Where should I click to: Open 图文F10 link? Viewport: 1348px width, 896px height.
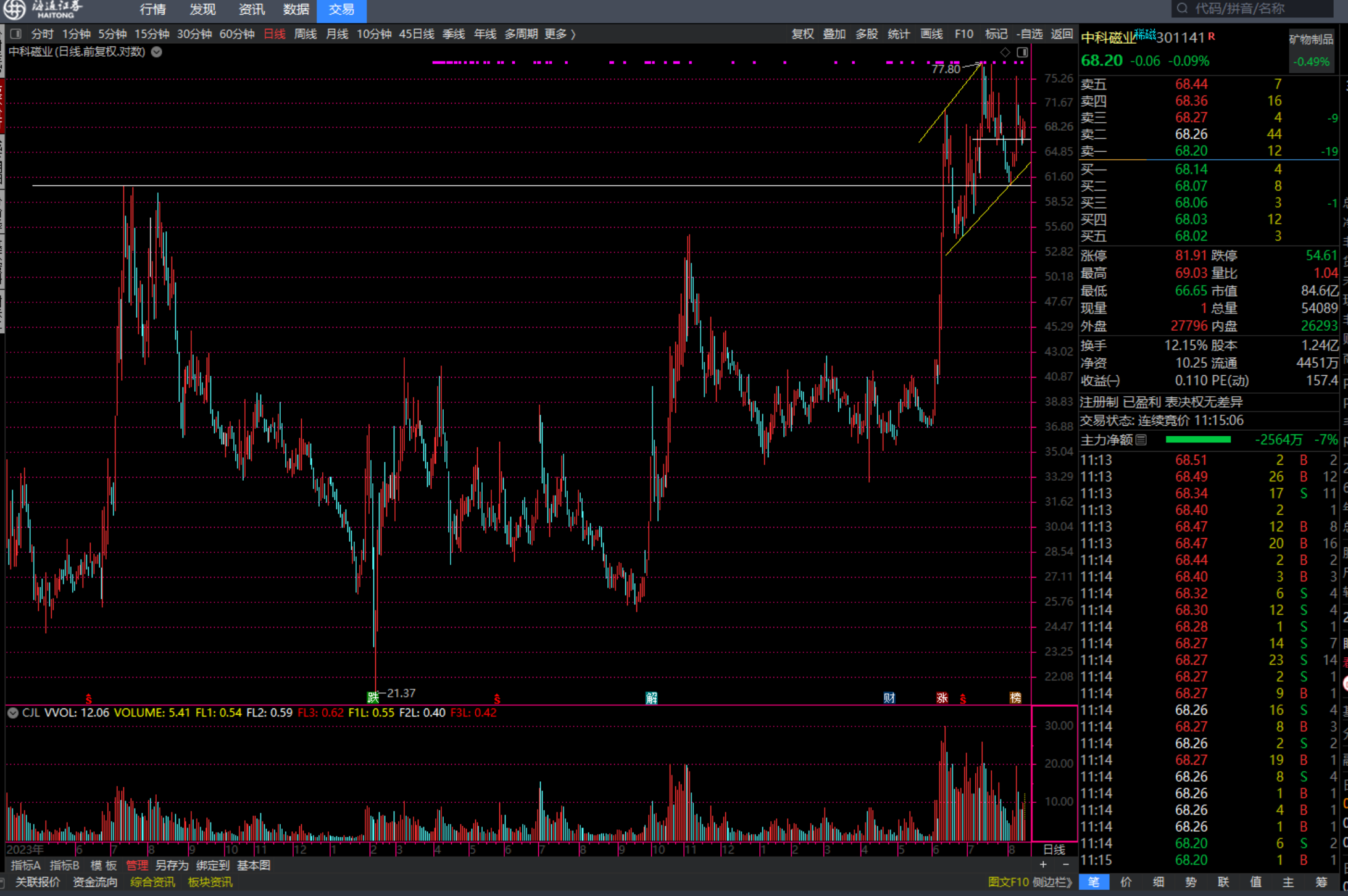(1007, 882)
